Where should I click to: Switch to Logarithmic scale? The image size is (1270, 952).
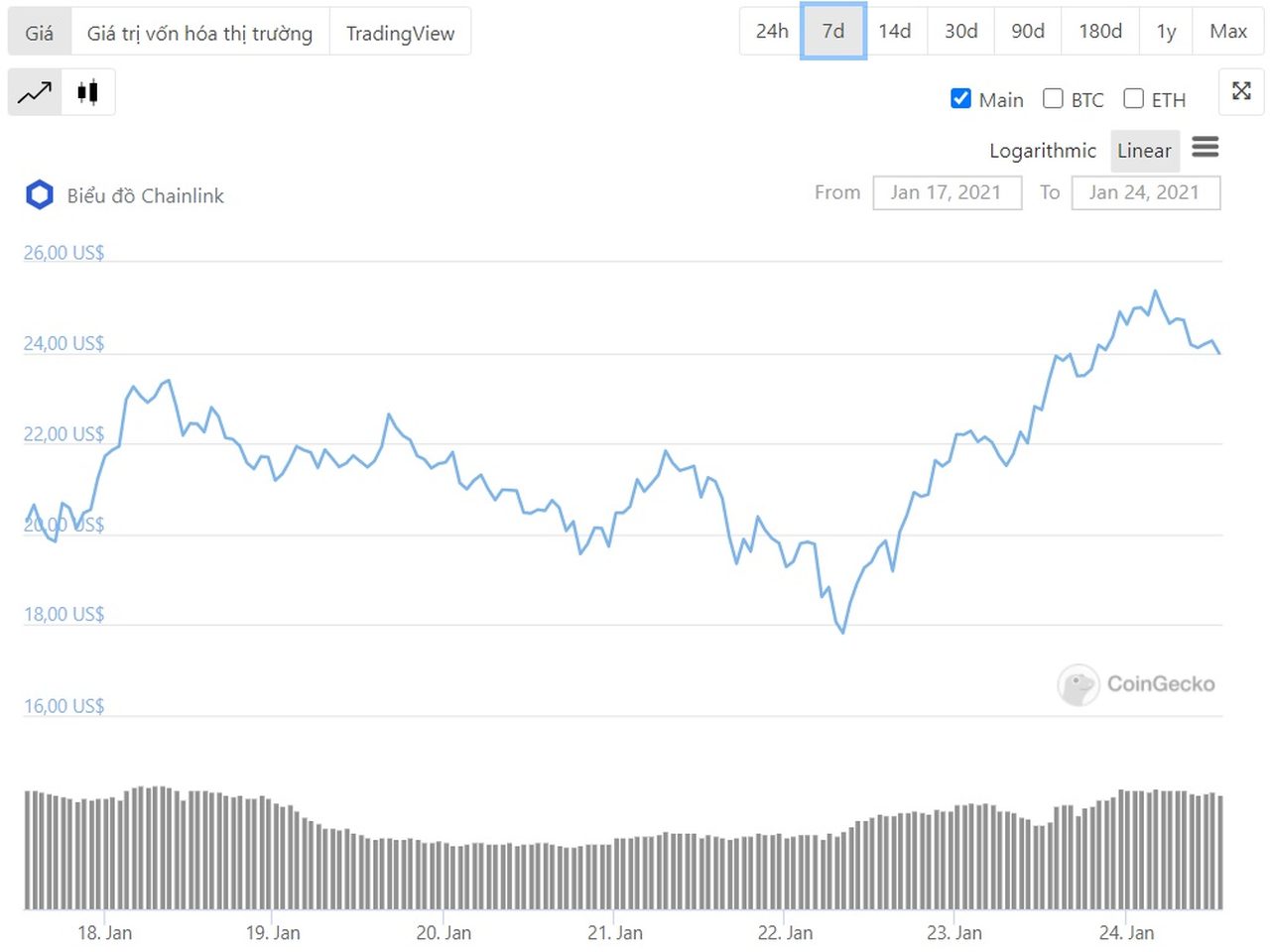coord(1043,151)
